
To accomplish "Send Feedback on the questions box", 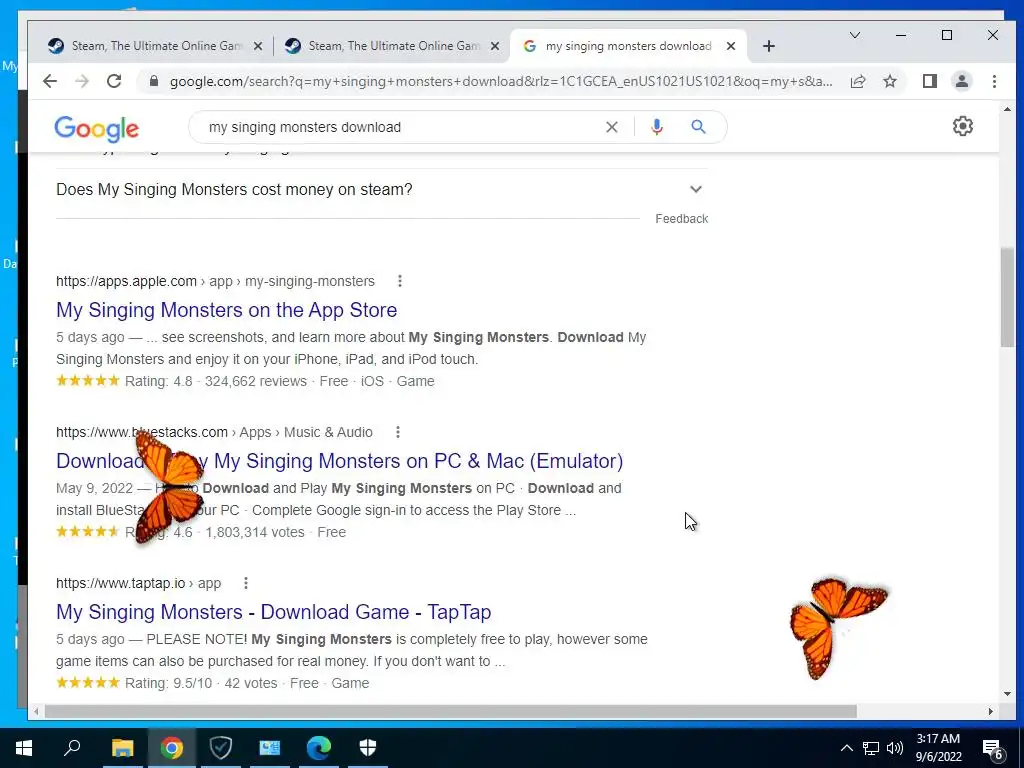I will click(x=681, y=219).
